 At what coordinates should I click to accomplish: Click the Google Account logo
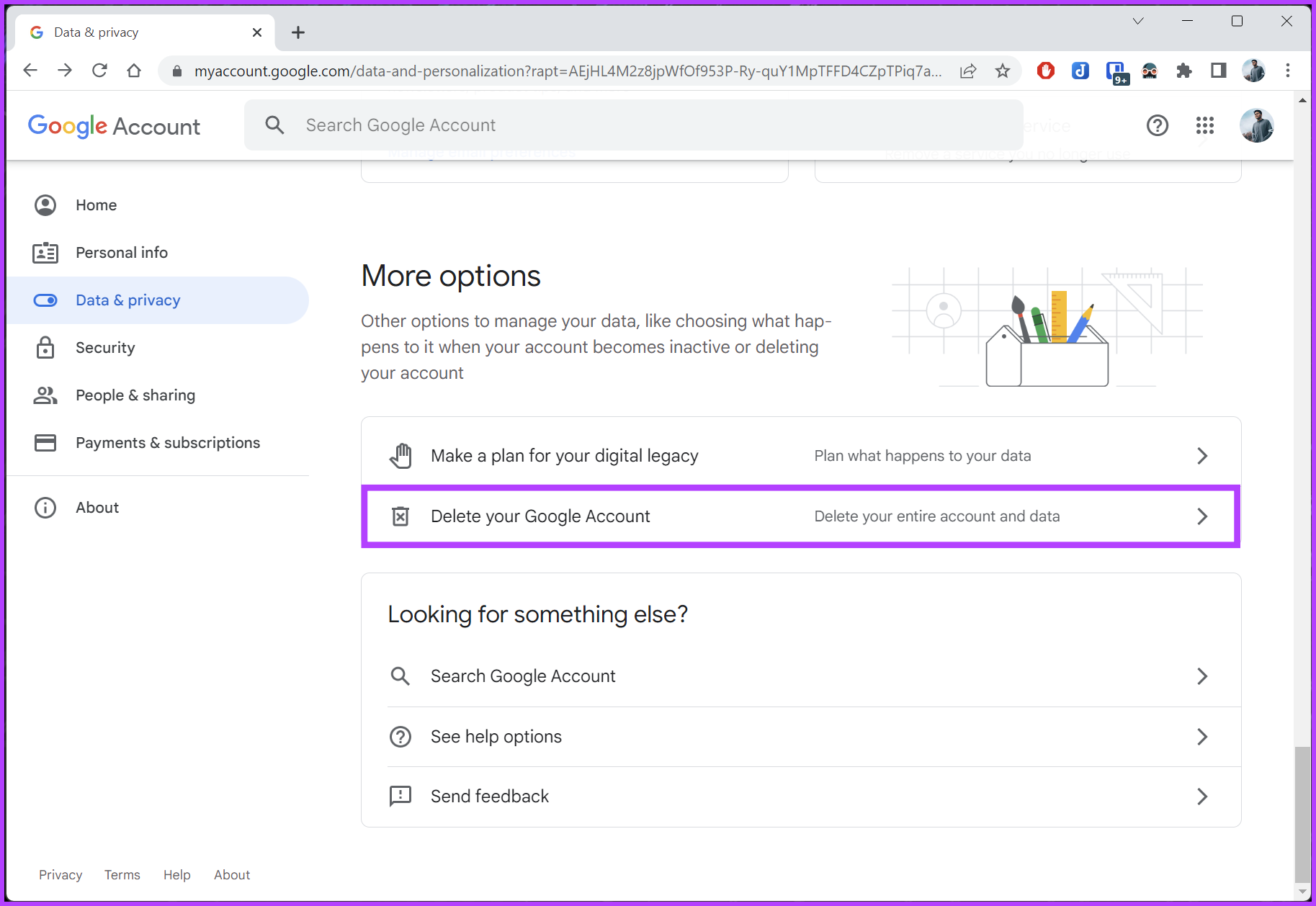point(114,126)
